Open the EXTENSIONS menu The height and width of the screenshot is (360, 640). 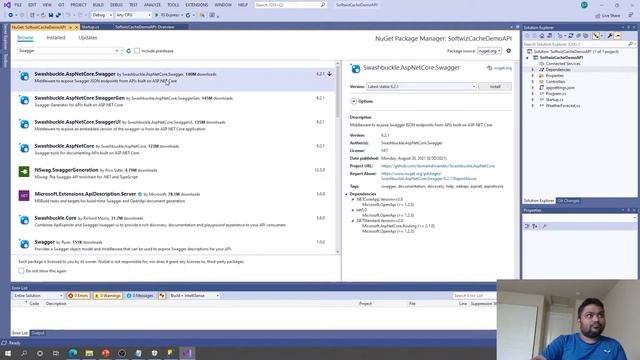click(x=197, y=5)
